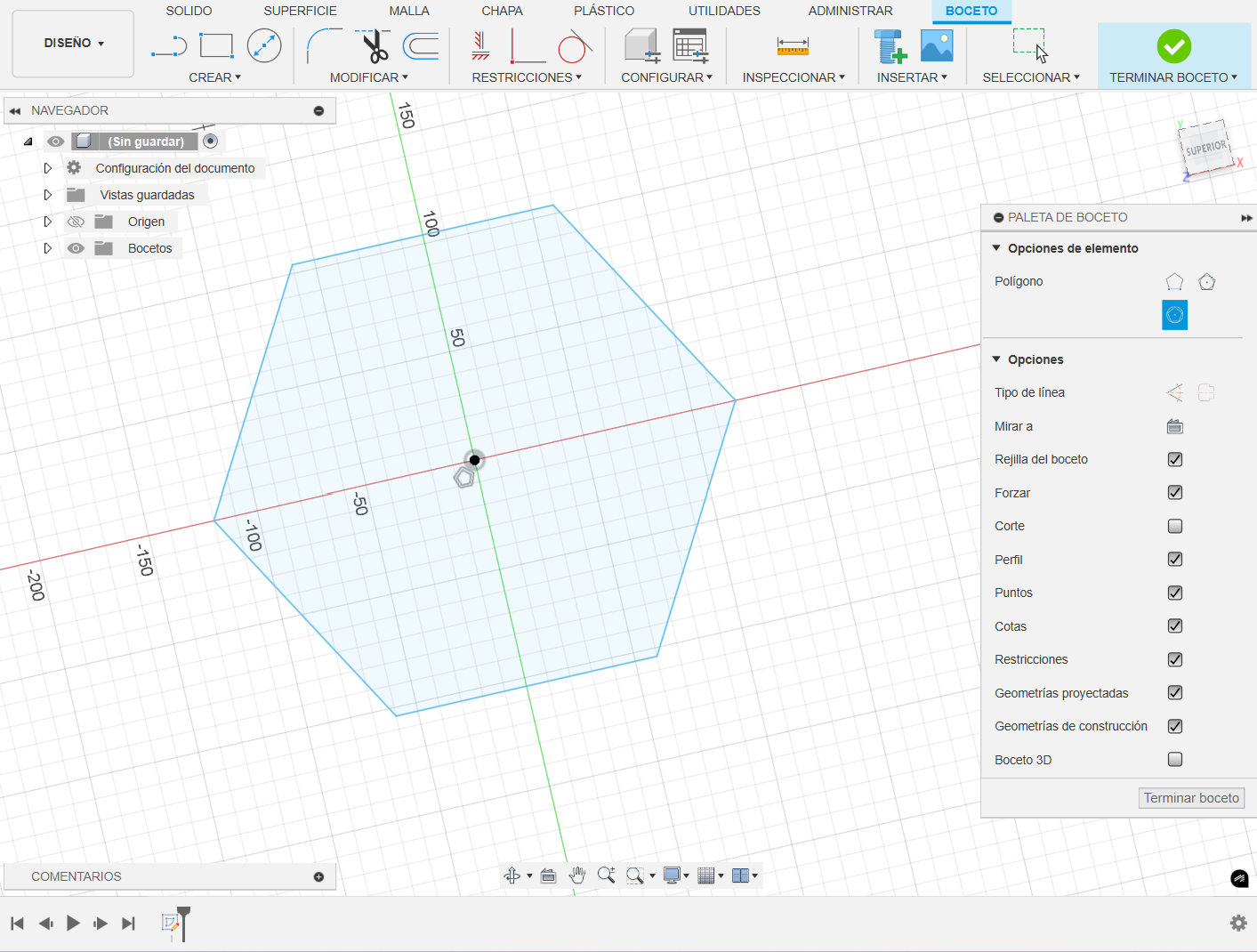Expand Configuración del documento tree node
Image resolution: width=1257 pixels, height=952 pixels.
pos(48,168)
